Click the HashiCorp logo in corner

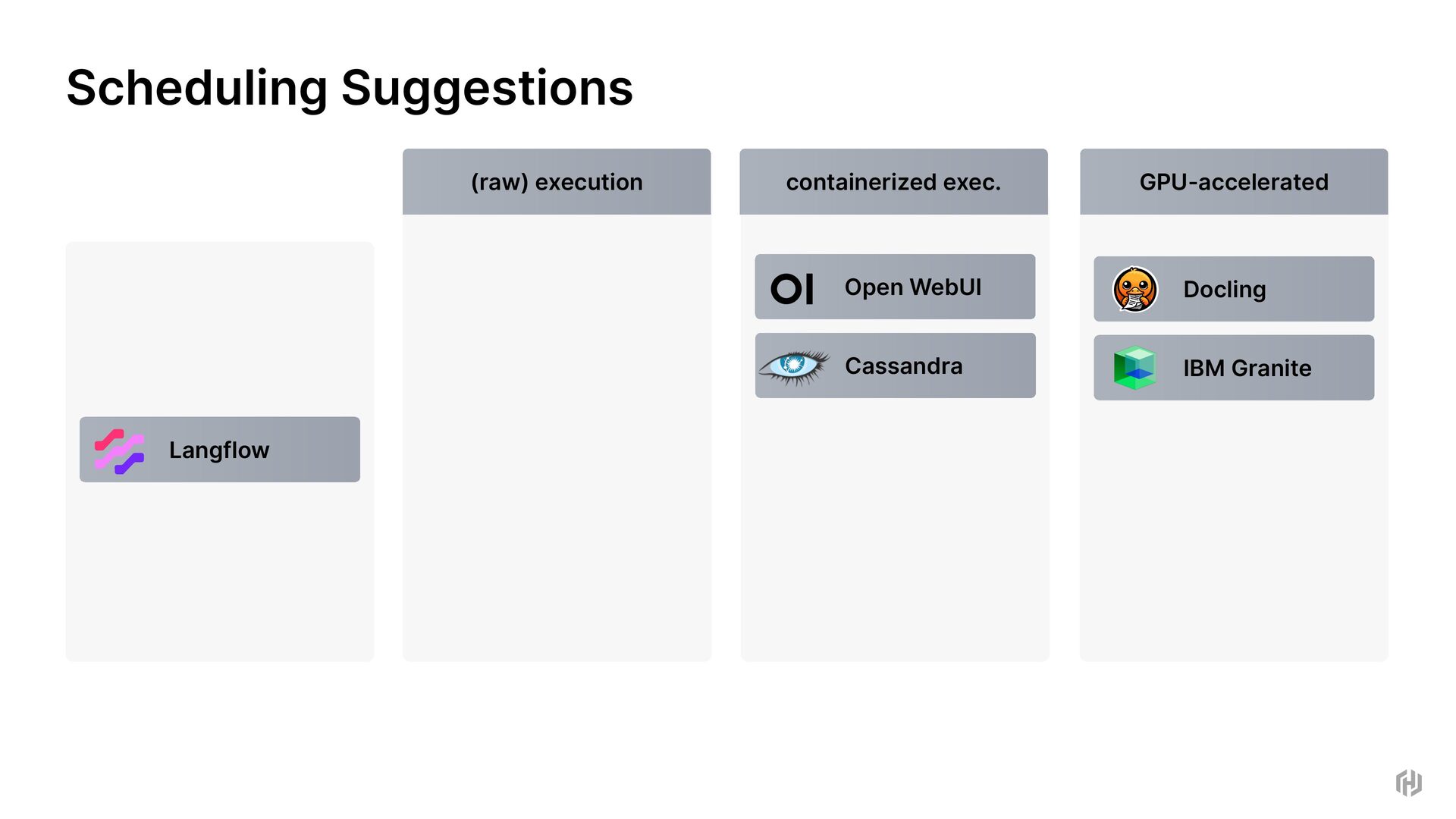coord(1408,783)
